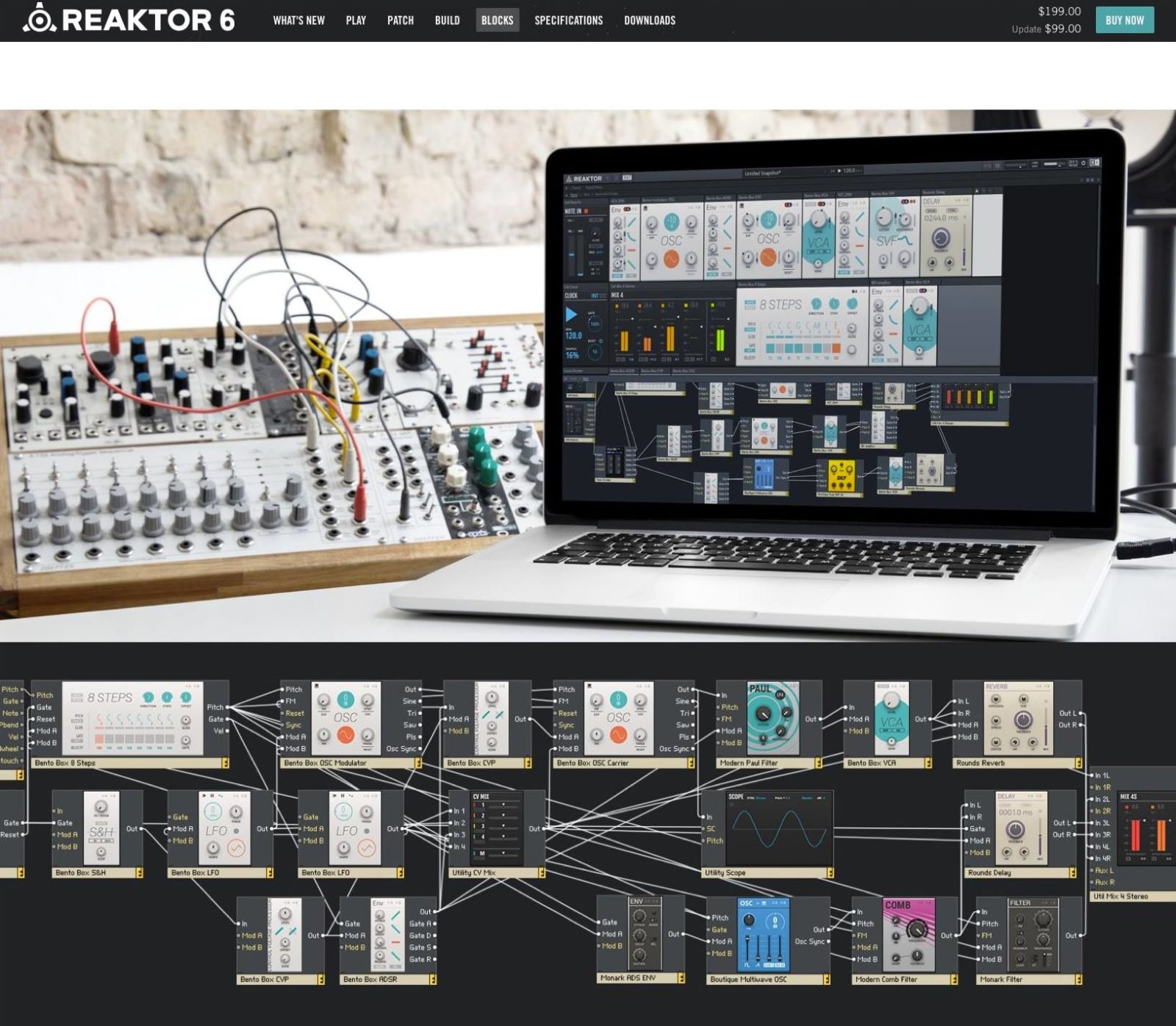This screenshot has width=1176, height=1026.
Task: Select the Direction knob on Bento Box 8 Steps
Action: click(x=148, y=698)
